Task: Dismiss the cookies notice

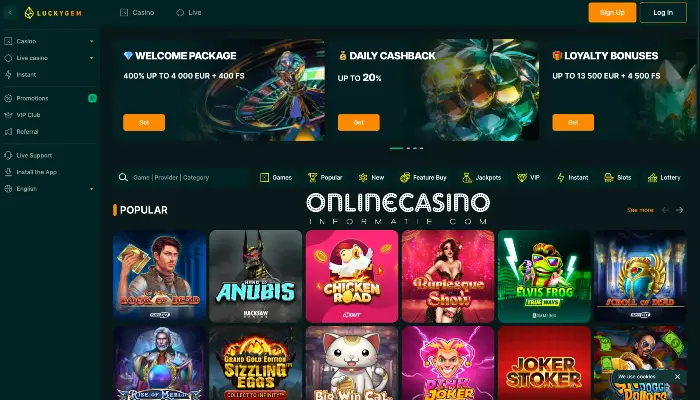Action: pos(677,376)
